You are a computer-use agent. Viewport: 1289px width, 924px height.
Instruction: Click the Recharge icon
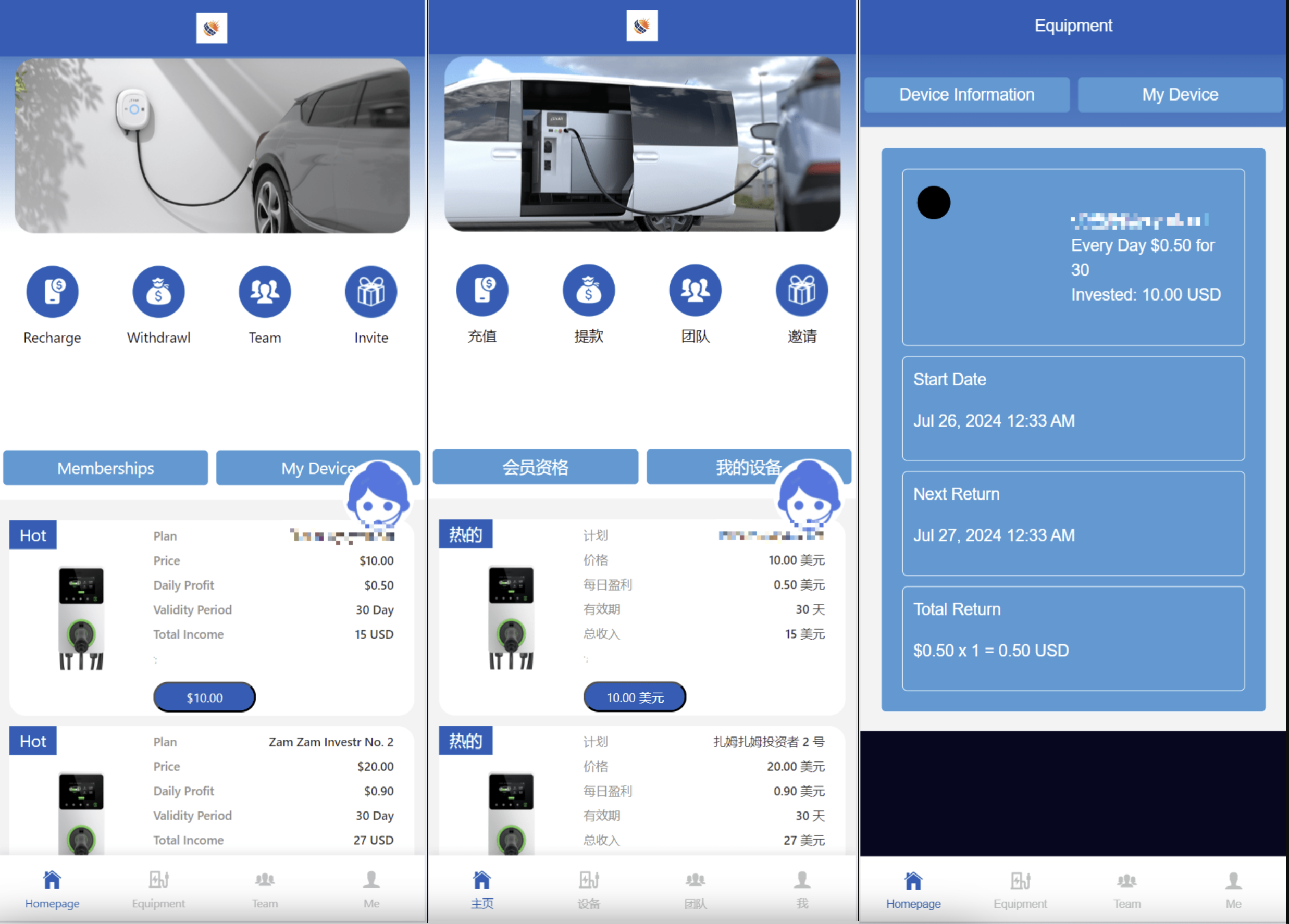(52, 291)
